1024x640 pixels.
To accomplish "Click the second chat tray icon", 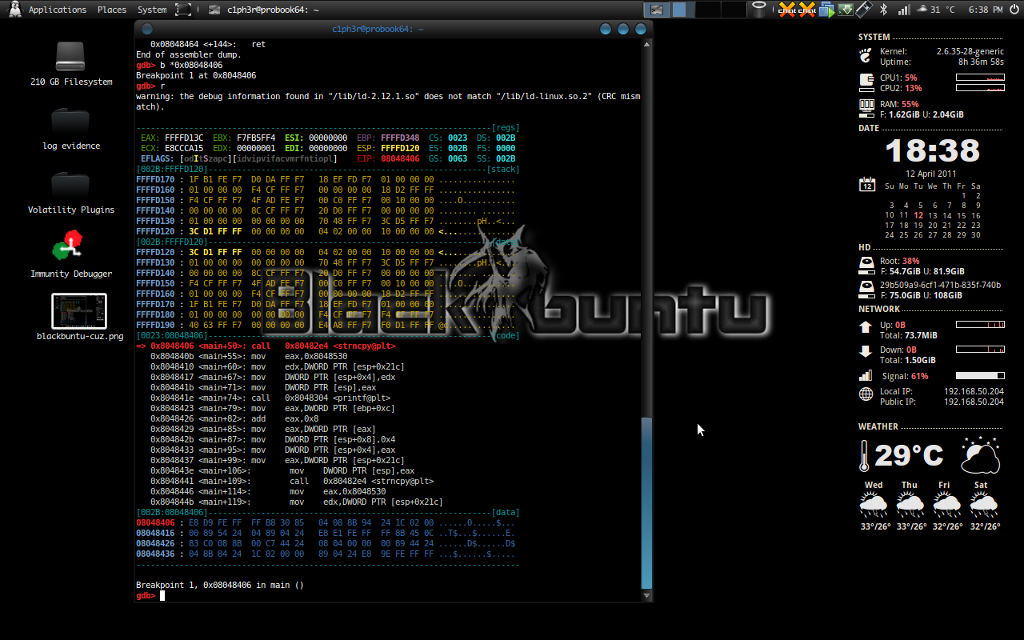I will coord(807,10).
